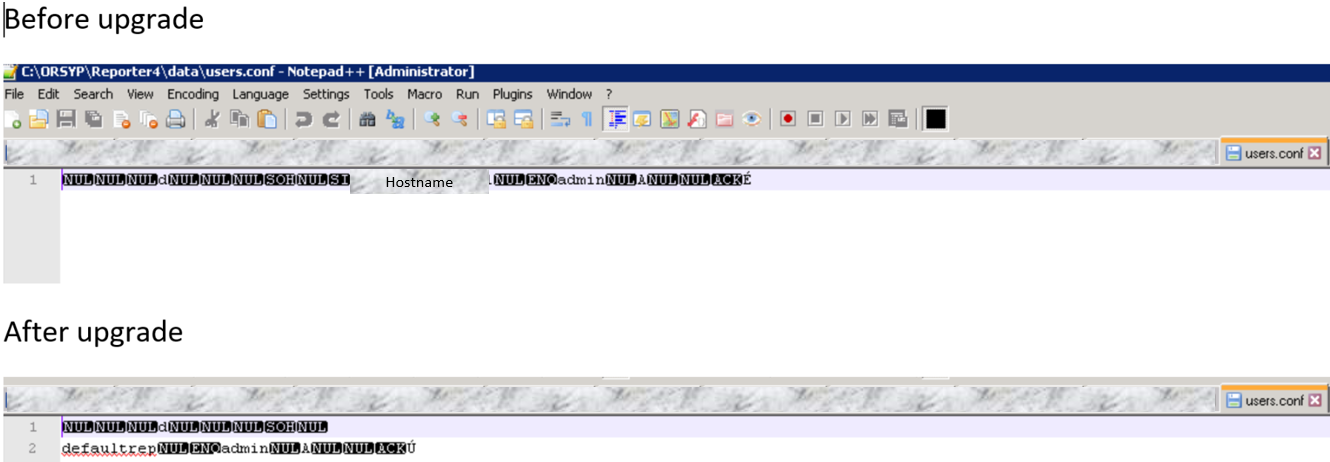Enable synchronized vertical scrolling icon
The width and height of the screenshot is (1330, 462).
point(496,120)
